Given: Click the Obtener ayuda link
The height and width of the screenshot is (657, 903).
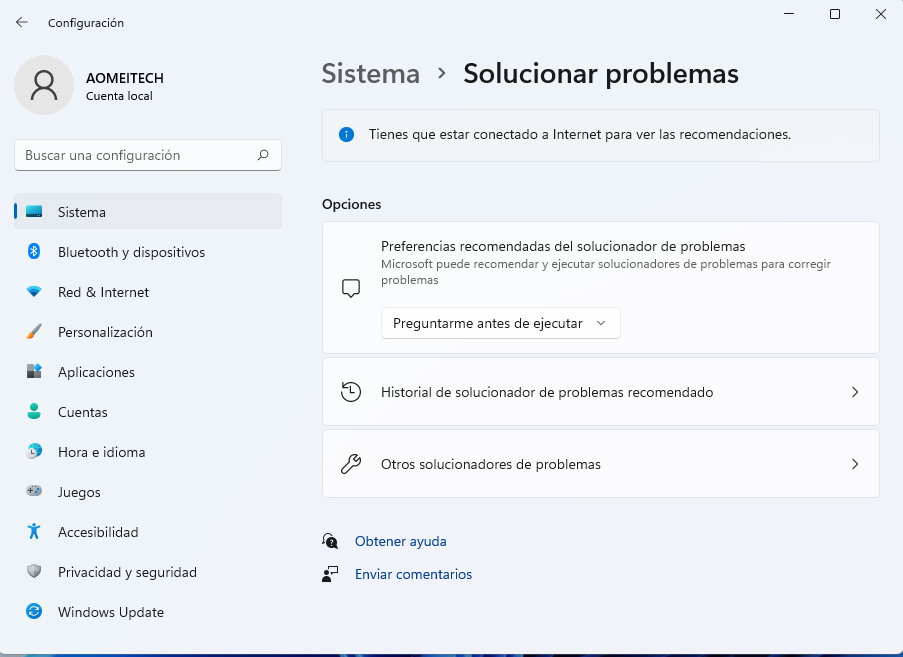Looking at the screenshot, I should (400, 541).
